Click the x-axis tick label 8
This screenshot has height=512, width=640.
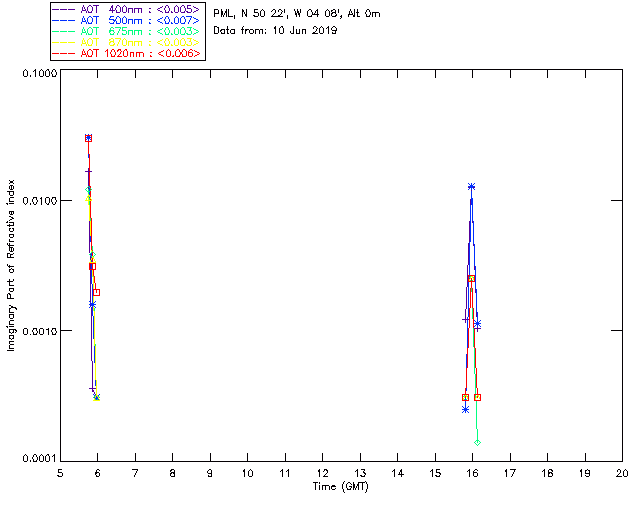[173, 473]
